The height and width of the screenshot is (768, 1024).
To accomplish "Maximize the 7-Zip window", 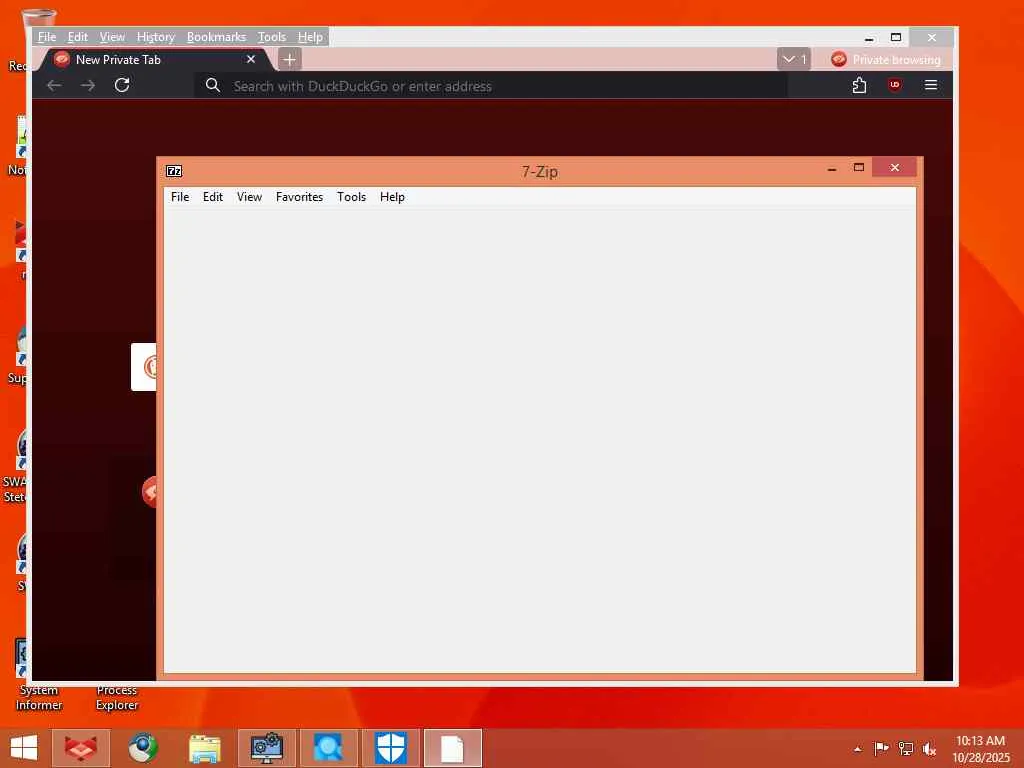I will coord(859,168).
